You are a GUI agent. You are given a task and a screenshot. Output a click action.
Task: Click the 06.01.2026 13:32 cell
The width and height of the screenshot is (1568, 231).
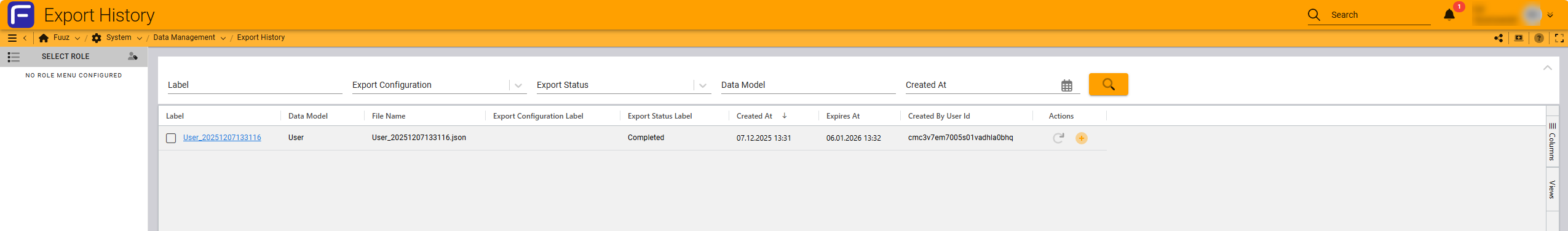coord(853,138)
